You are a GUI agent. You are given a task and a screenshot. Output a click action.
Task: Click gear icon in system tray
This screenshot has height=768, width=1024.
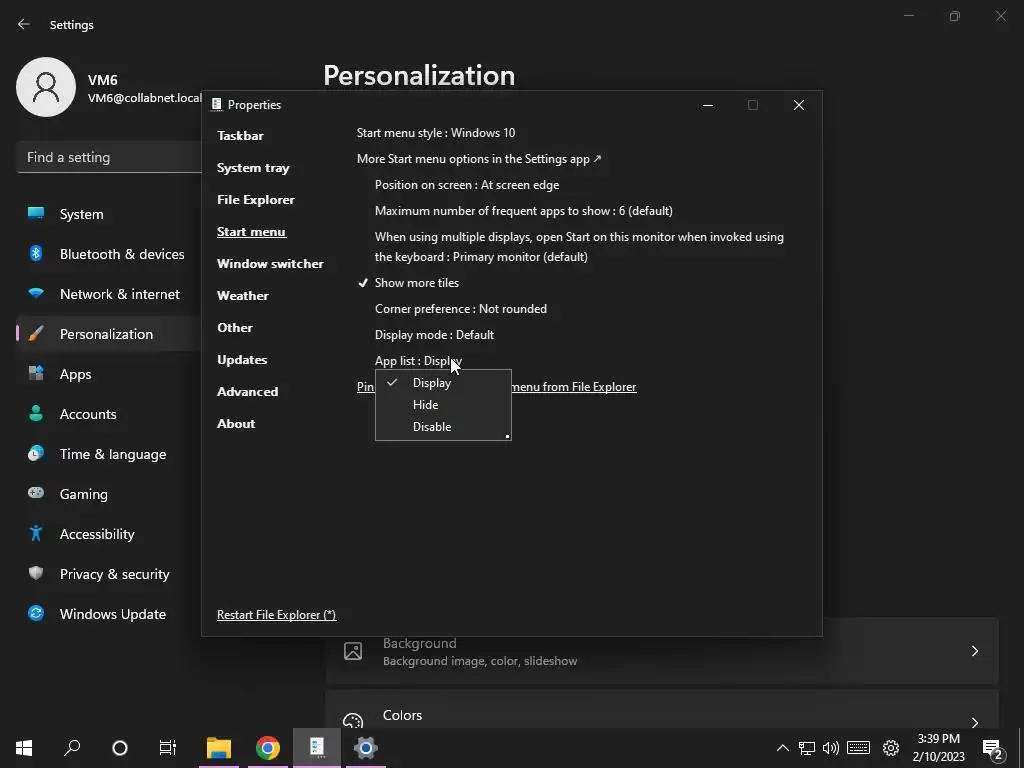coord(891,748)
